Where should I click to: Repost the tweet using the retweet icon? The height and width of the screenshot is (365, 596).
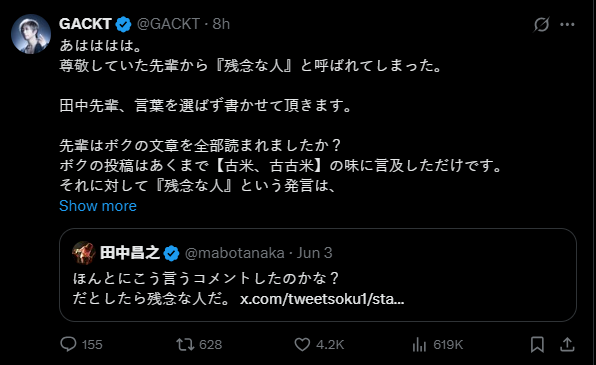(x=185, y=344)
